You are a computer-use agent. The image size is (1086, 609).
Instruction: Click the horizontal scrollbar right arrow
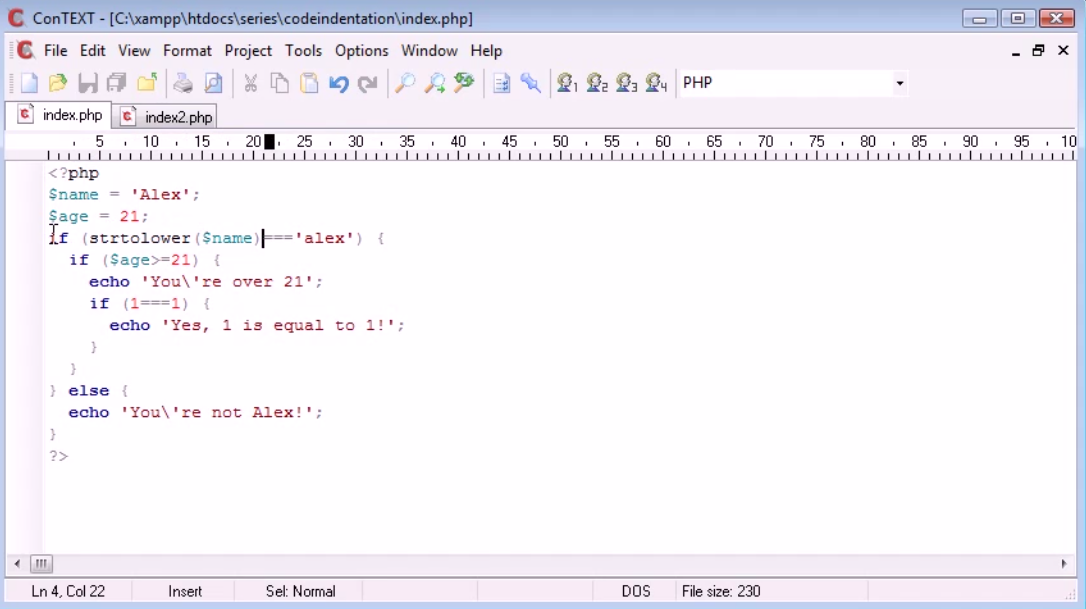(x=1063, y=564)
